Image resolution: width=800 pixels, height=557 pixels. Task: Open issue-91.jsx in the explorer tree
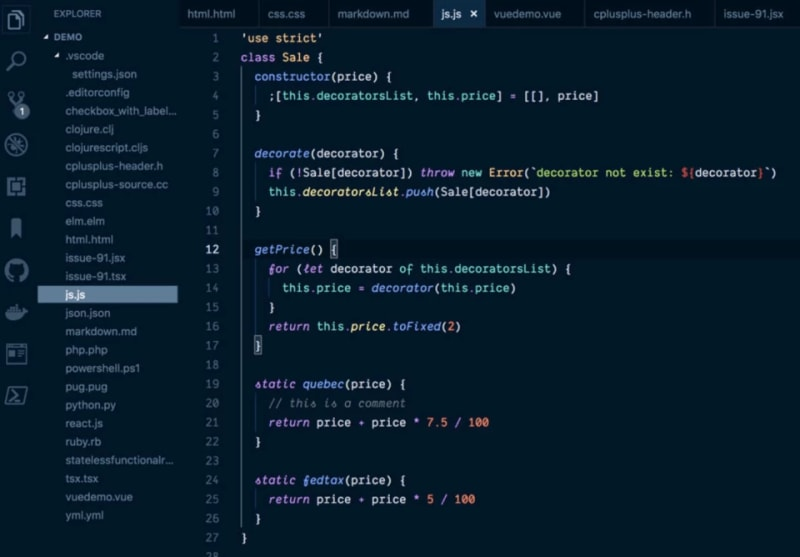click(x=95, y=258)
